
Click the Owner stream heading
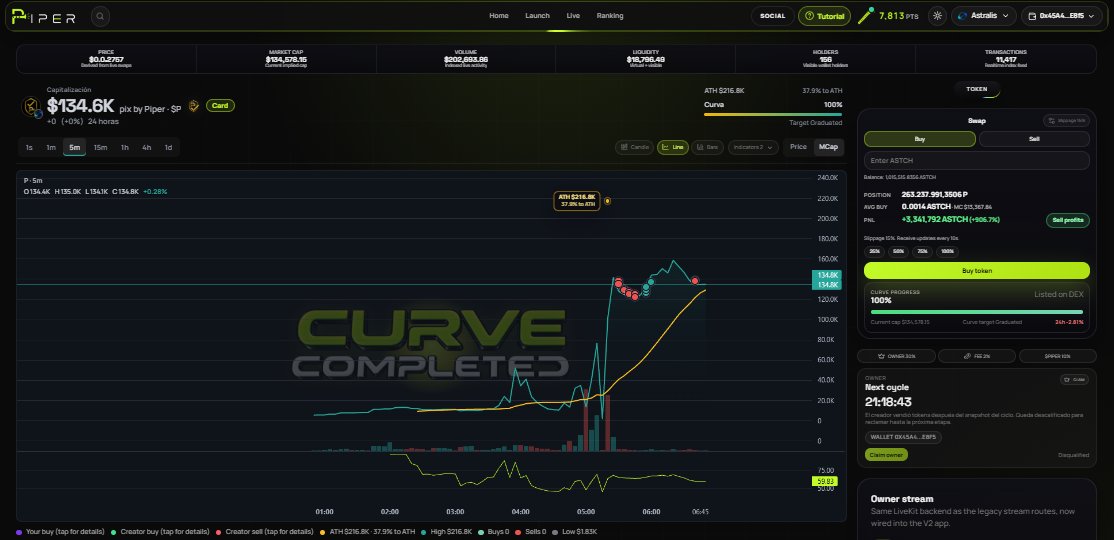[x=902, y=499]
